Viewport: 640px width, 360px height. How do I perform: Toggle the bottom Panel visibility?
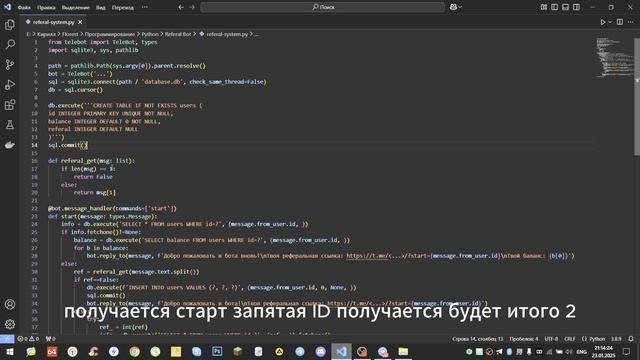(565, 7)
